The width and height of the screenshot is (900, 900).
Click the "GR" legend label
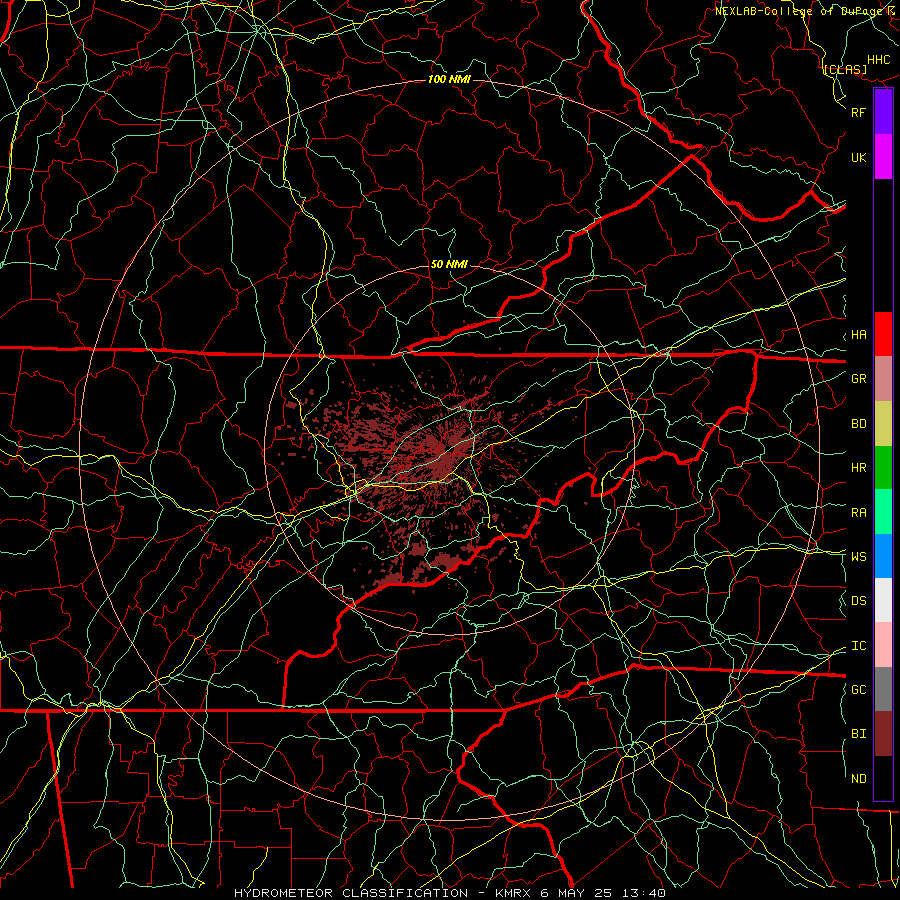tap(859, 379)
